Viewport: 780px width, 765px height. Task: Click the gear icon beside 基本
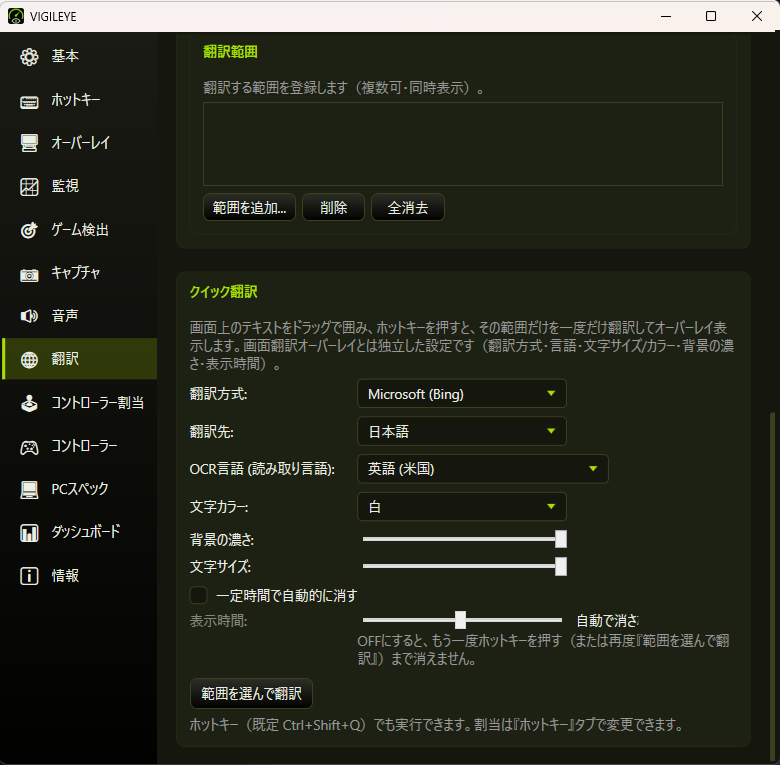click(29, 57)
